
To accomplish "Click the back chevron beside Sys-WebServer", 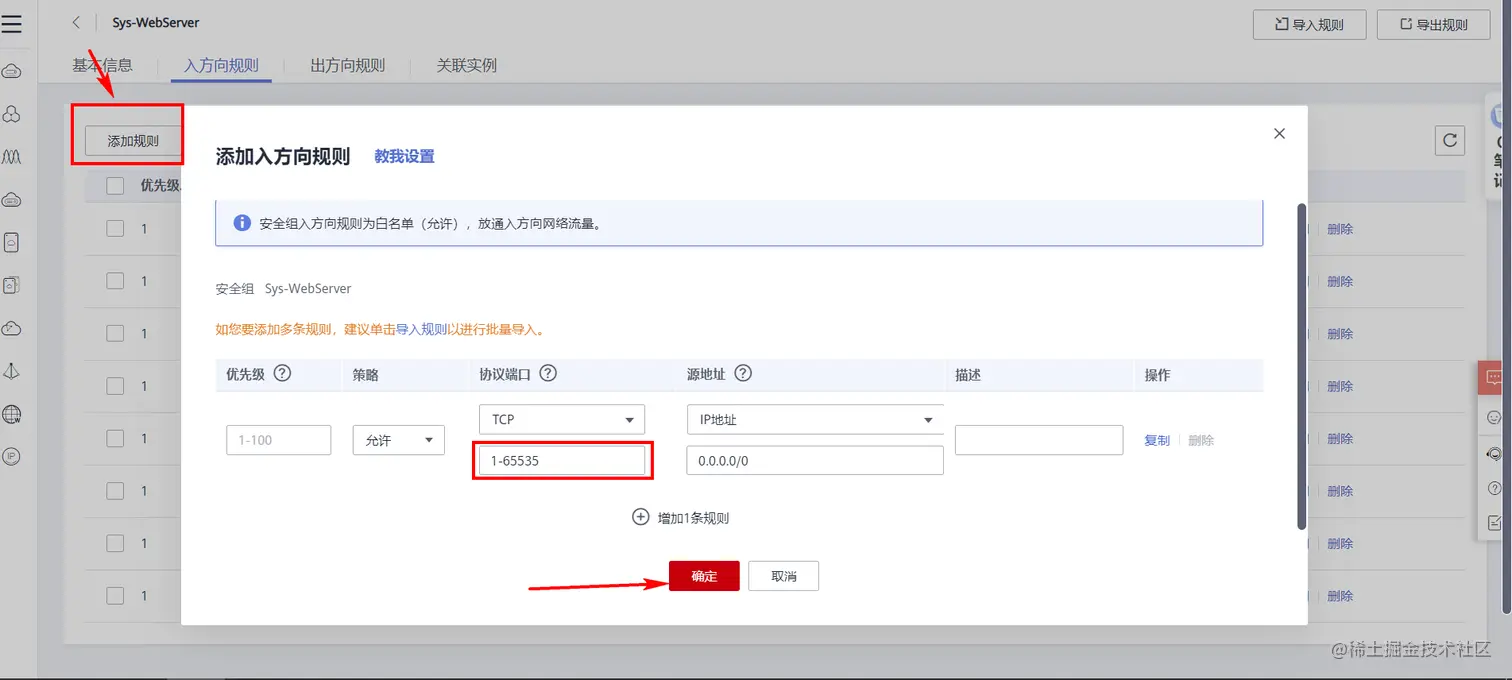I will point(76,23).
